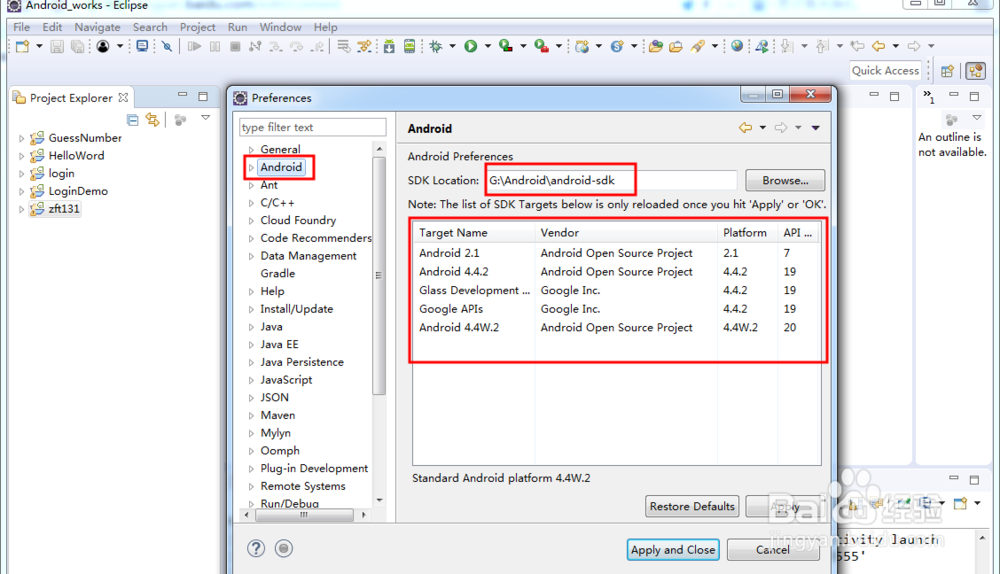Click the Open Type folder toolbar icon
The width and height of the screenshot is (1000, 574).
pyautogui.click(x=656, y=46)
